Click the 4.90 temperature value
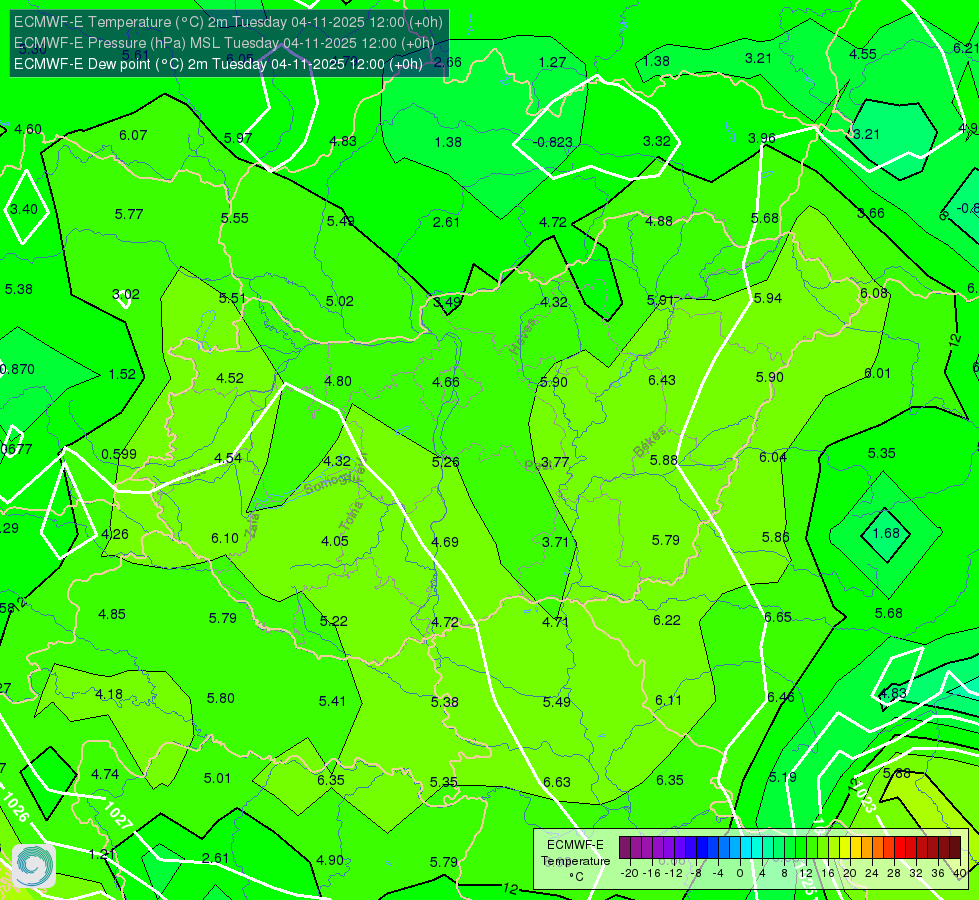This screenshot has width=979, height=900. pos(330,860)
